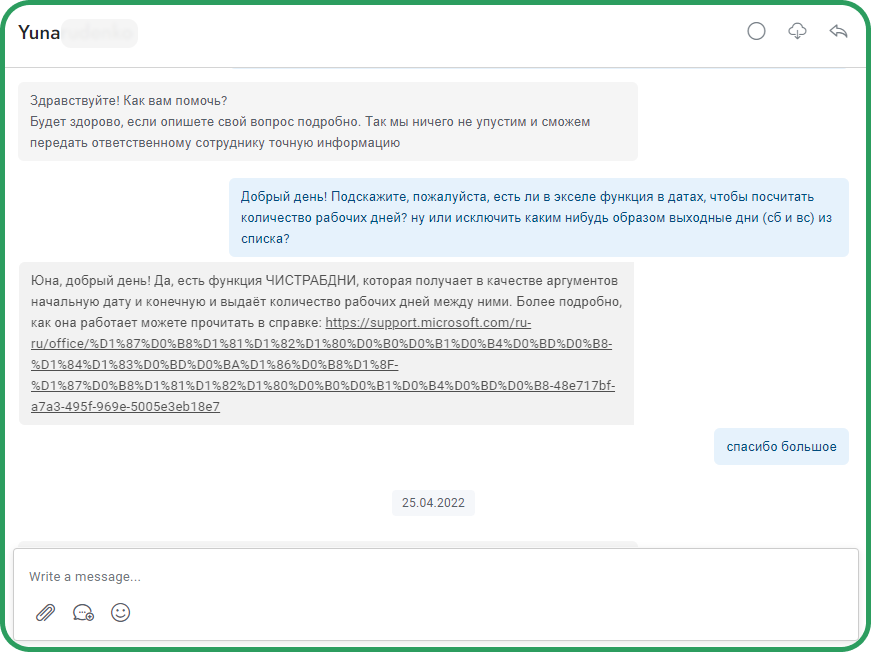Image resolution: width=871 pixels, height=652 pixels.
Task: Click the blurred surname next to Yuna
Action: [x=99, y=33]
